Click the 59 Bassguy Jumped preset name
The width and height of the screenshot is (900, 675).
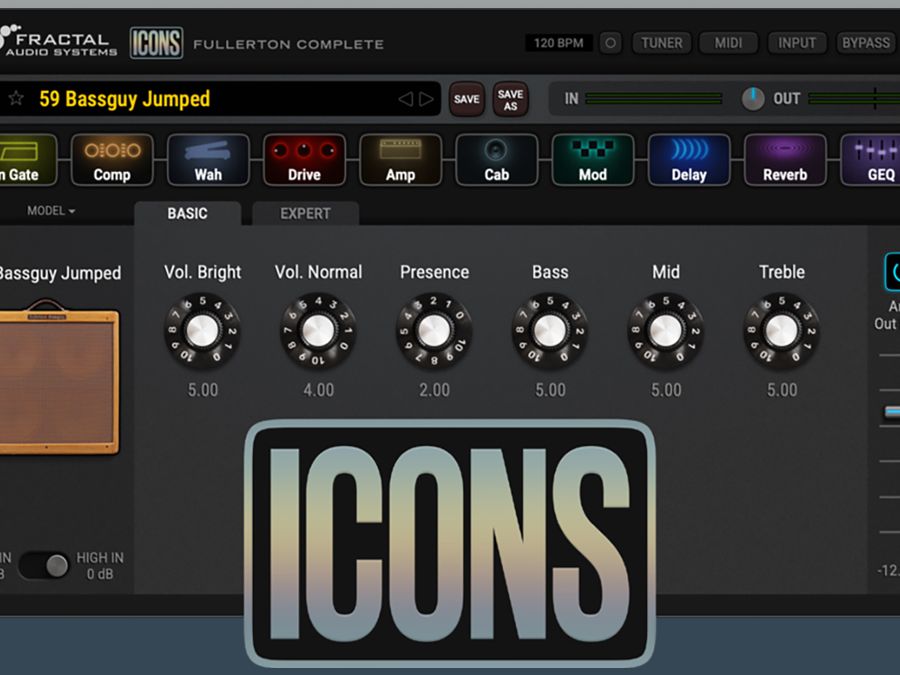click(x=125, y=99)
